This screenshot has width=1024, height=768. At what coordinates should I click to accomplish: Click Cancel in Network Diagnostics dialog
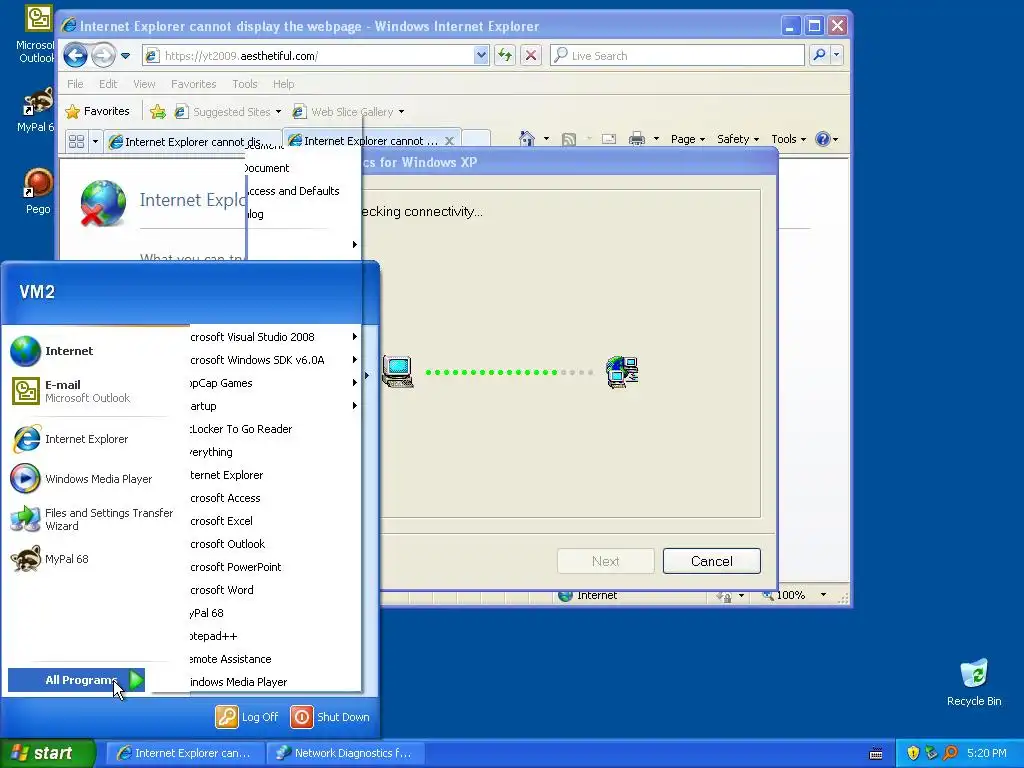(712, 561)
